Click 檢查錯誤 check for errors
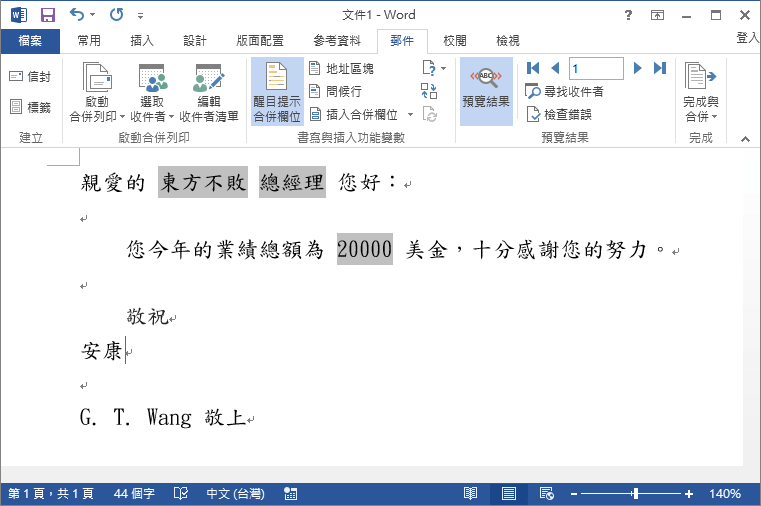Viewport: 761px width, 506px height. point(559,114)
